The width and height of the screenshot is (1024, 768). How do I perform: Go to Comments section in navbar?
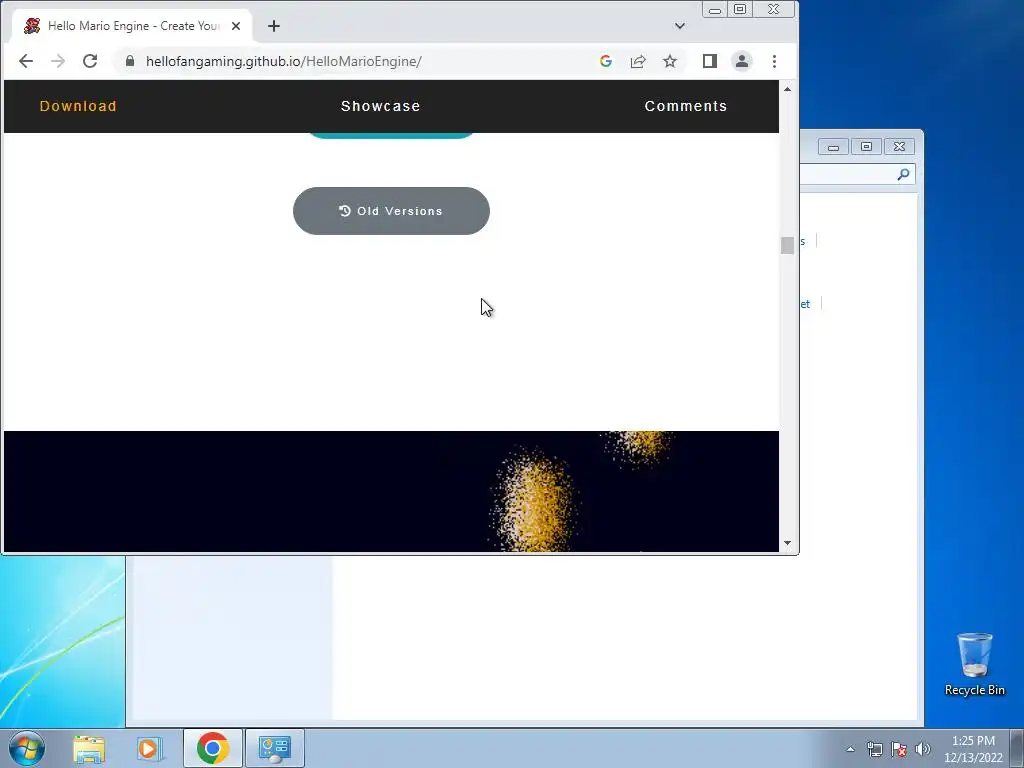[x=686, y=106]
